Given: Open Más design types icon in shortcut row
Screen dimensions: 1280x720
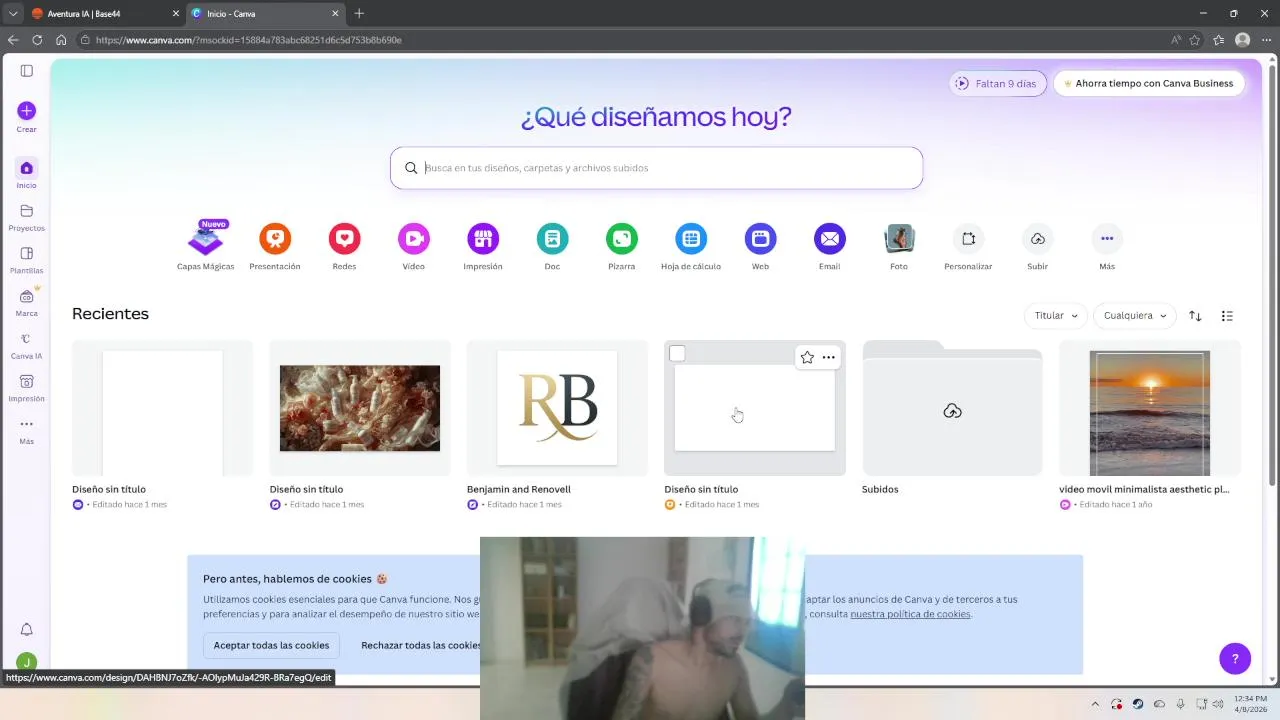Looking at the screenshot, I should pyautogui.click(x=1107, y=239).
